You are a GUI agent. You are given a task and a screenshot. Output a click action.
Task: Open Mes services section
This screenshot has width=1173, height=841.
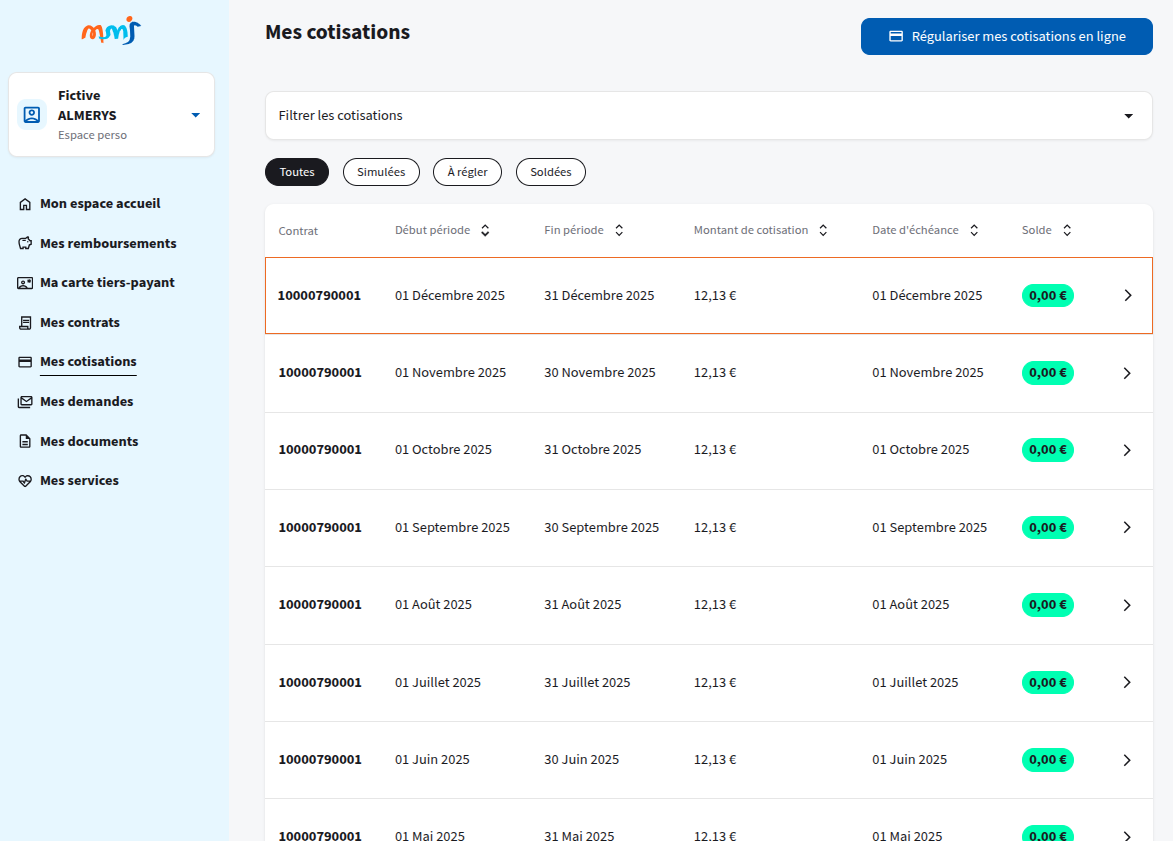pyautogui.click(x=79, y=480)
